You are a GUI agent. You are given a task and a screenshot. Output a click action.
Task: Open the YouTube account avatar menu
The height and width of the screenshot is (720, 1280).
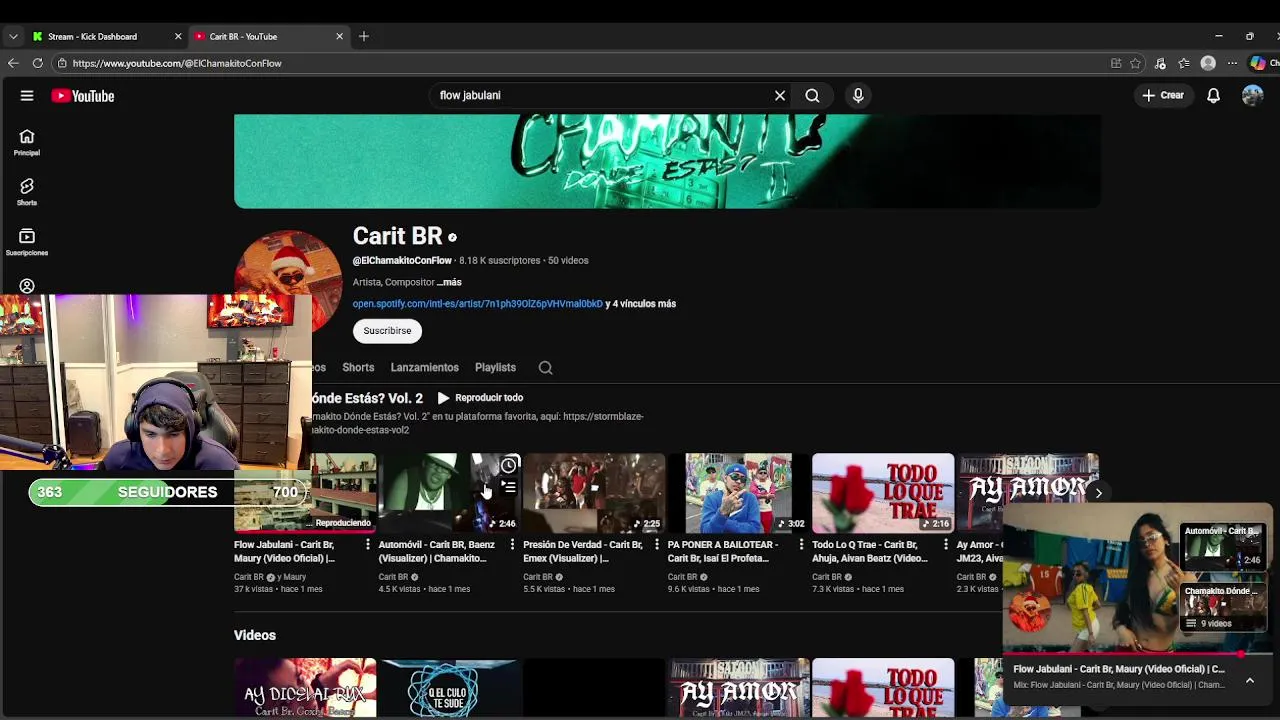pos(1252,96)
